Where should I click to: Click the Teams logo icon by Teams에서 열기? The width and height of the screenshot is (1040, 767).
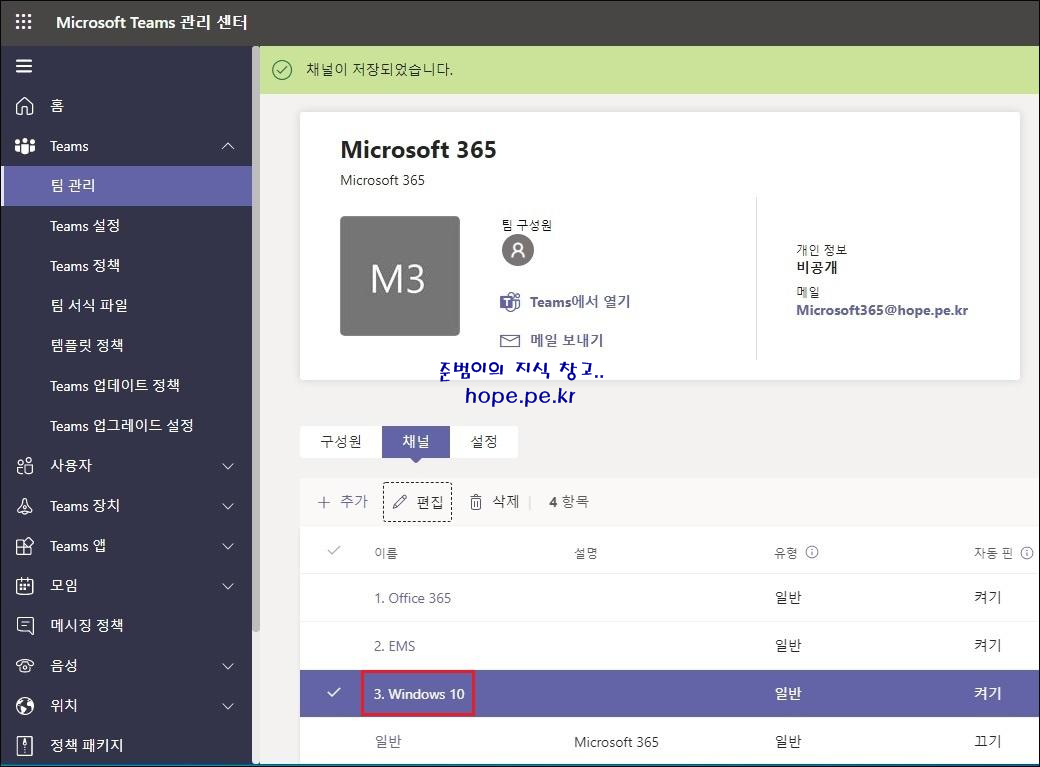pos(509,302)
